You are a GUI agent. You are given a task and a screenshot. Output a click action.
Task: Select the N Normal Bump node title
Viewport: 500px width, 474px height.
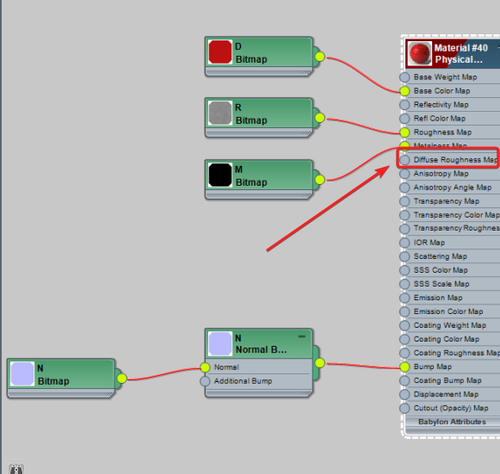[261, 344]
